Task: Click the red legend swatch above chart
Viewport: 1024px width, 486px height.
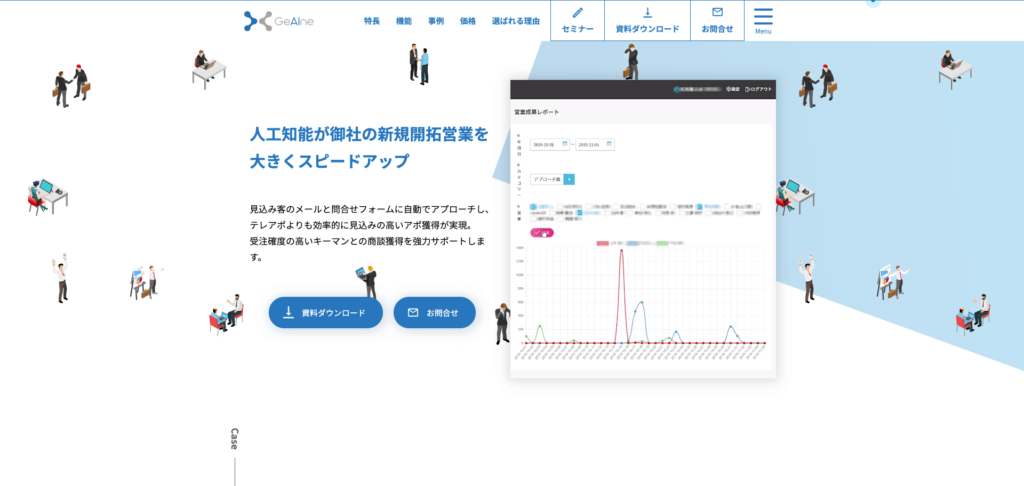Action: pyautogui.click(x=603, y=243)
